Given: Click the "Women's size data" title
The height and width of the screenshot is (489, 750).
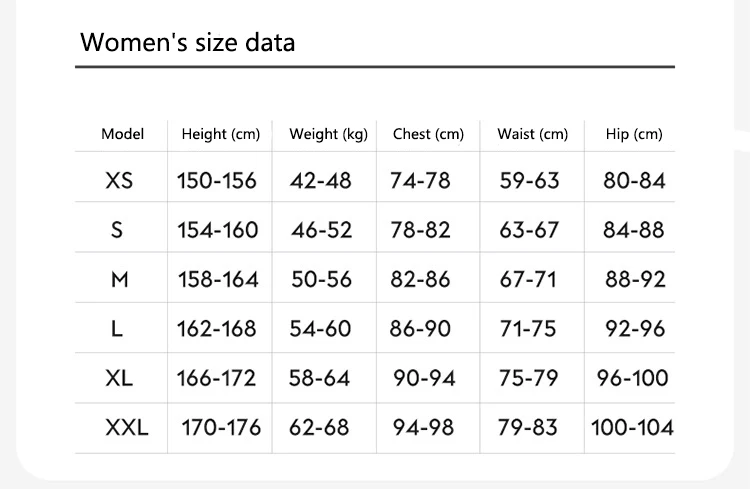Looking at the screenshot, I should 187,42.
